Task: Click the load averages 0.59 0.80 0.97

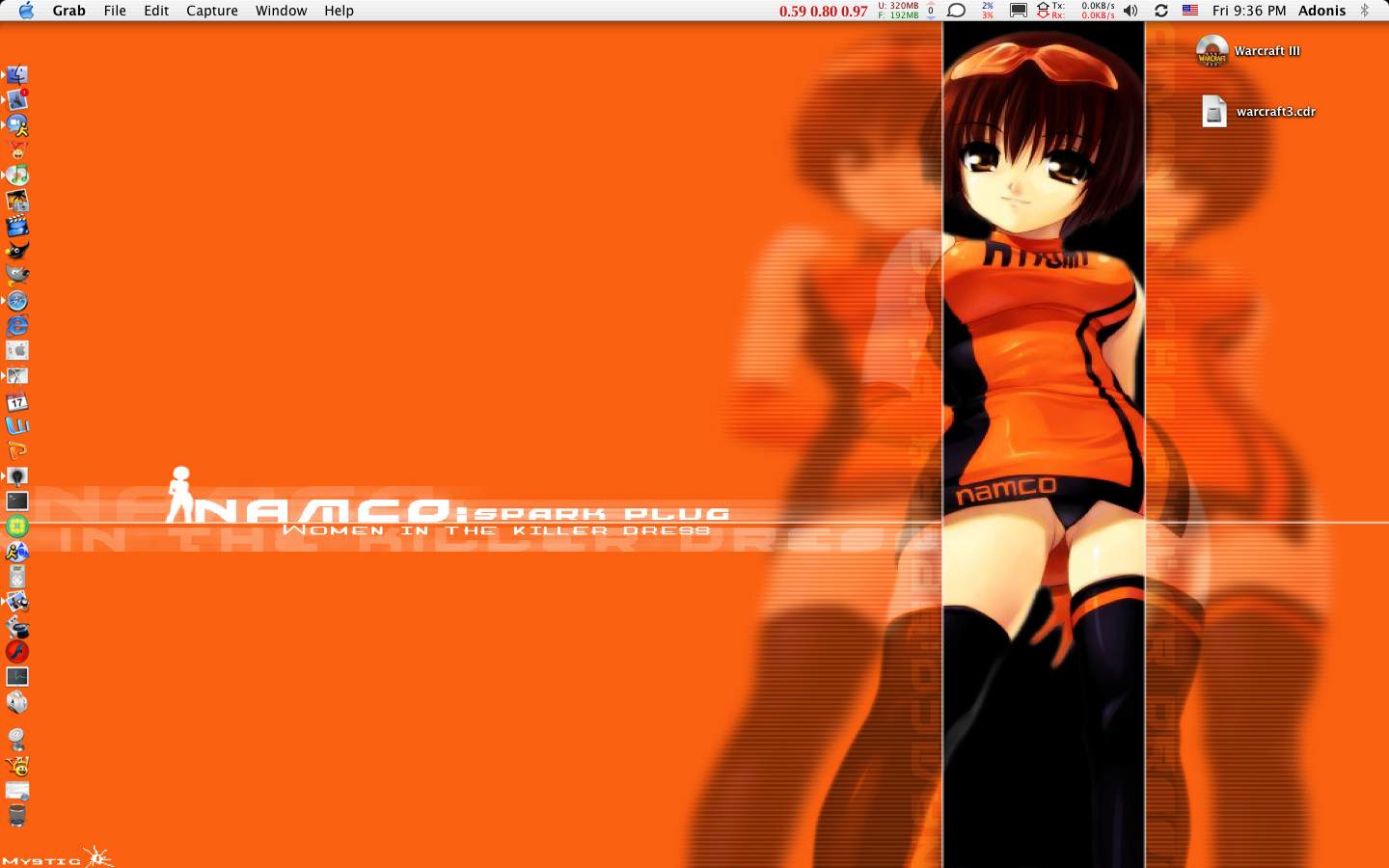Action: [824, 11]
